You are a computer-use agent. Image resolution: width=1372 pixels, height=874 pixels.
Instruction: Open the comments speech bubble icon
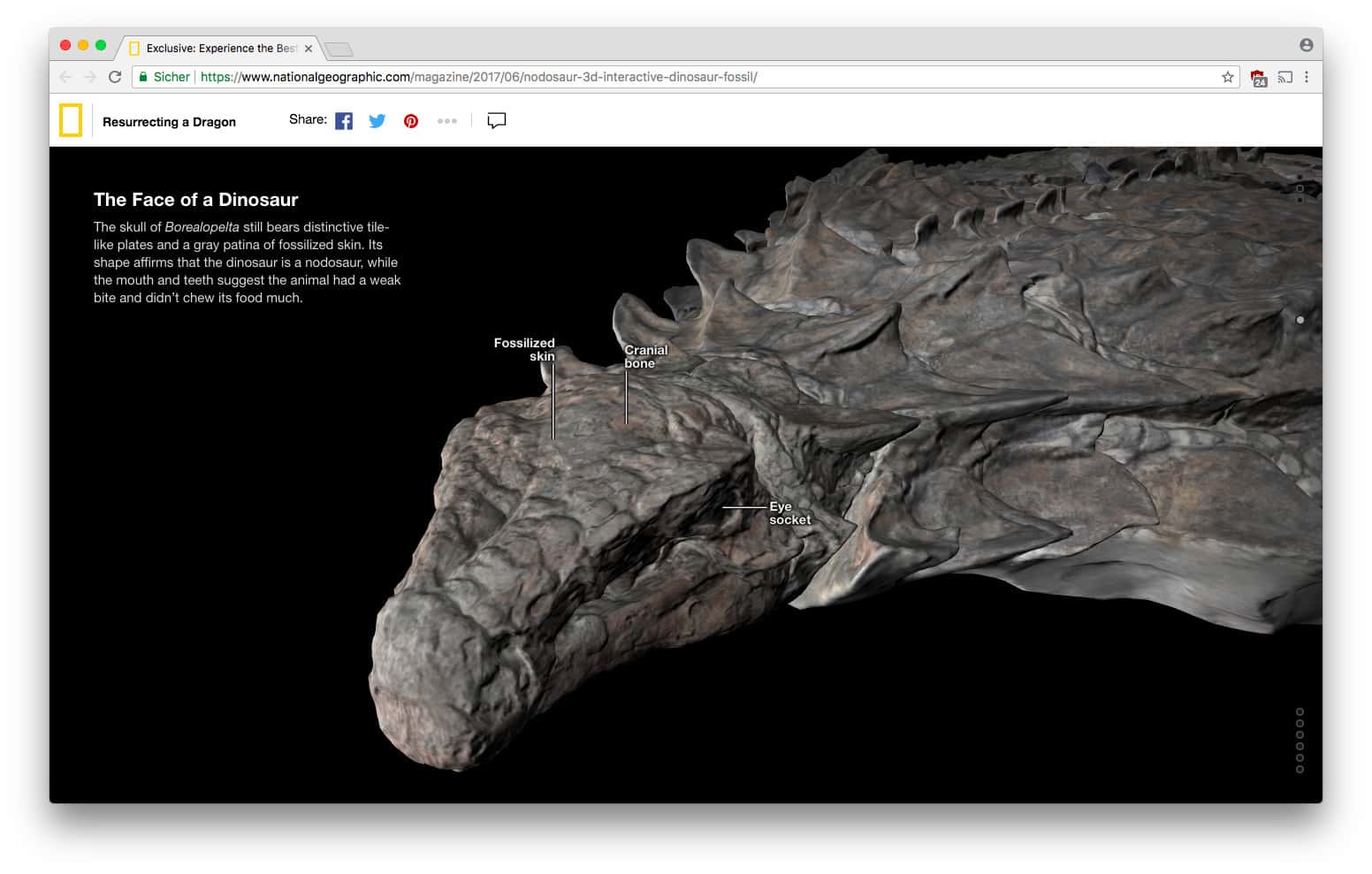pos(497,121)
